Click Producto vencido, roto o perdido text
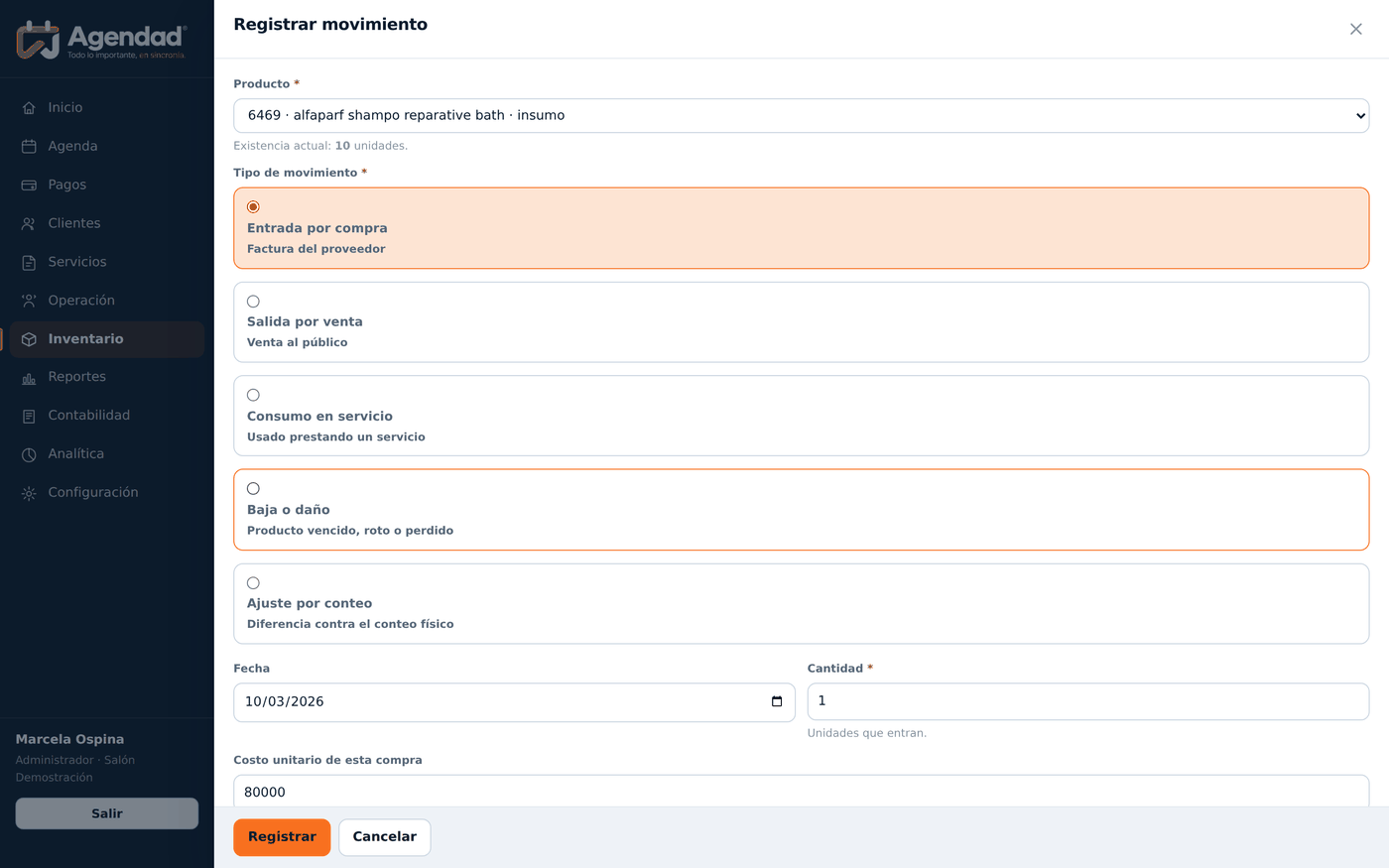The width and height of the screenshot is (1389, 868). 350,531
